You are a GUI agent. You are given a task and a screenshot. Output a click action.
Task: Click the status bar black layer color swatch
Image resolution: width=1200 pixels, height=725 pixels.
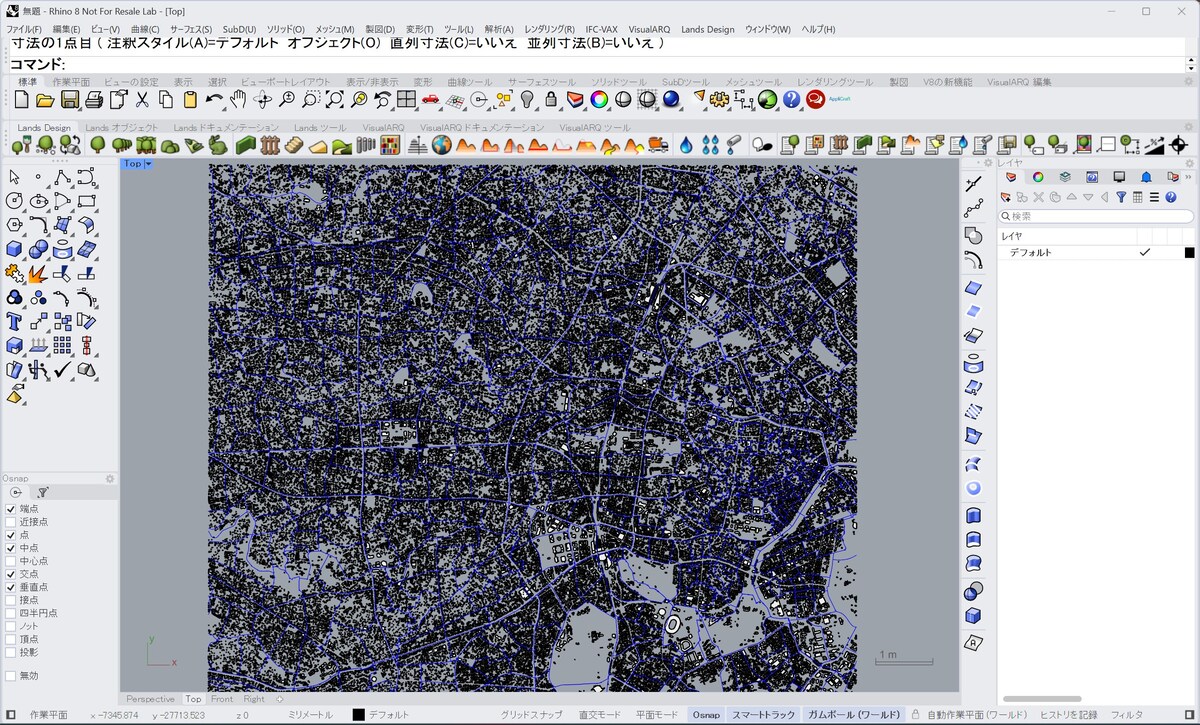pos(358,715)
